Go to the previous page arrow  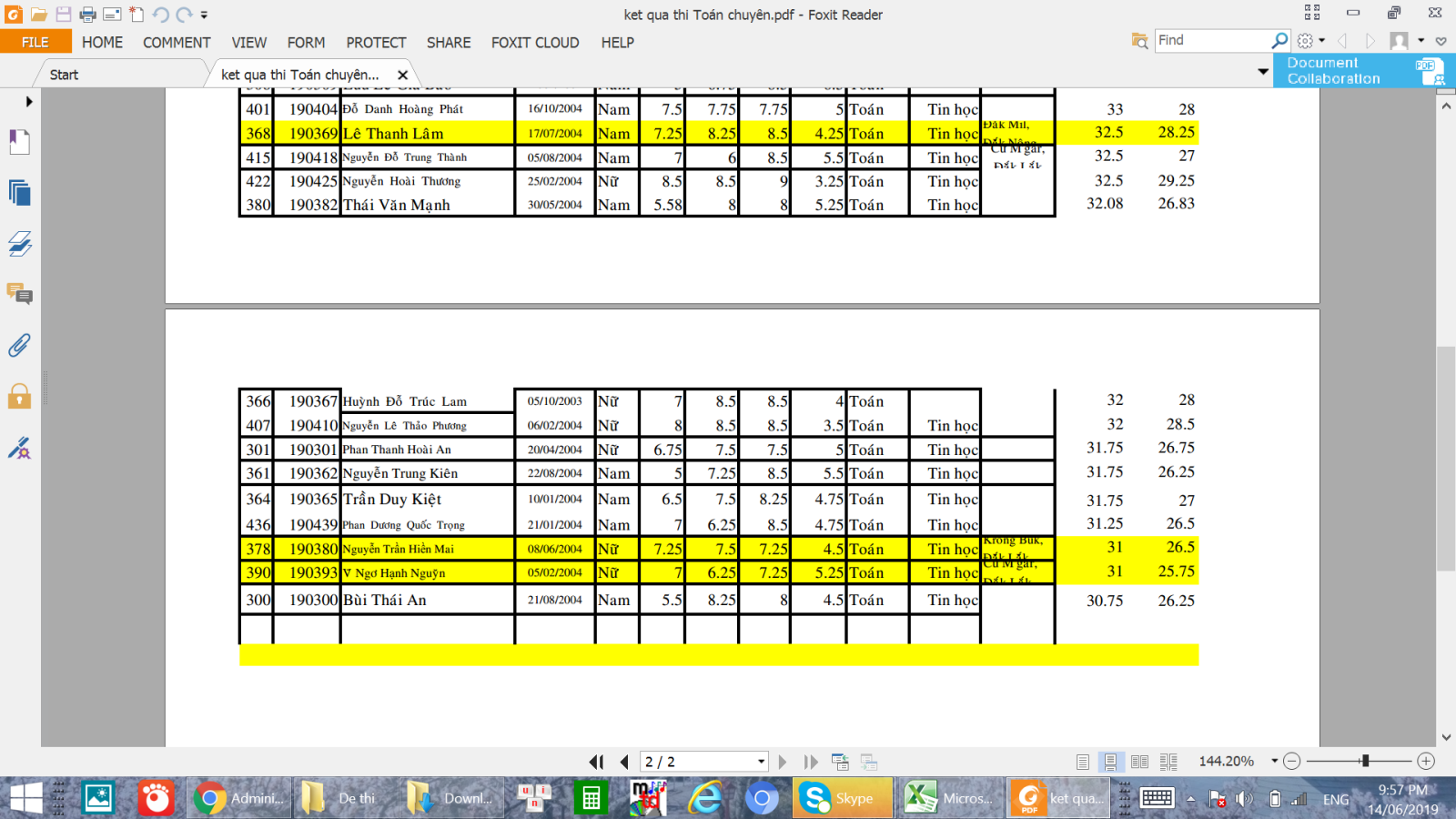[x=624, y=762]
